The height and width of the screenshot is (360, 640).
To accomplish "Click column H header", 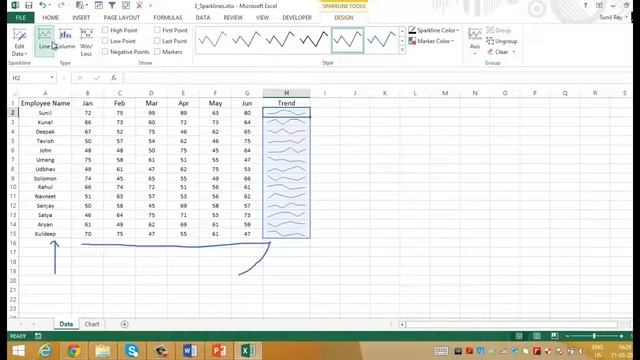I will [287, 93].
